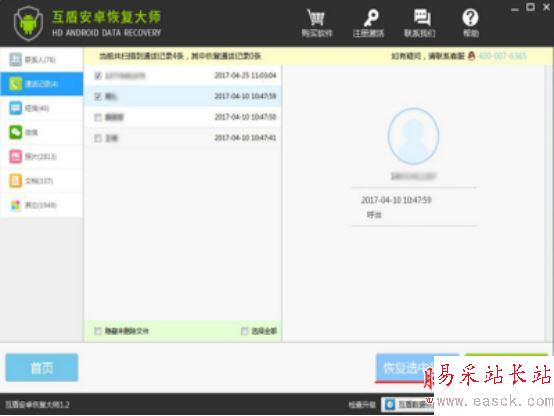The image size is (554, 416).
Task: Switch to the 文档(337) category
Action: [42, 181]
